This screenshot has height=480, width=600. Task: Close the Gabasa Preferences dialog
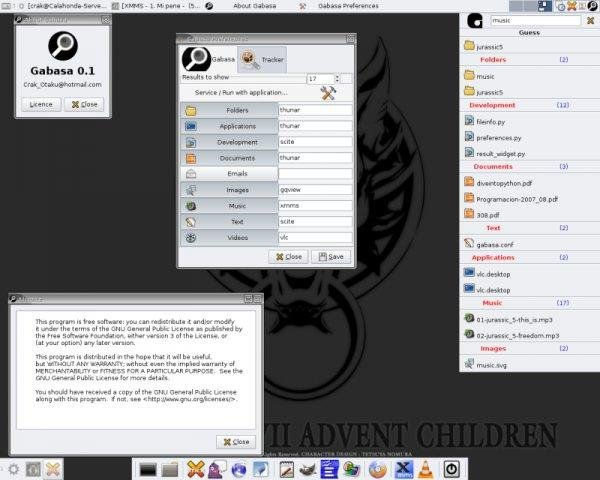(289, 256)
